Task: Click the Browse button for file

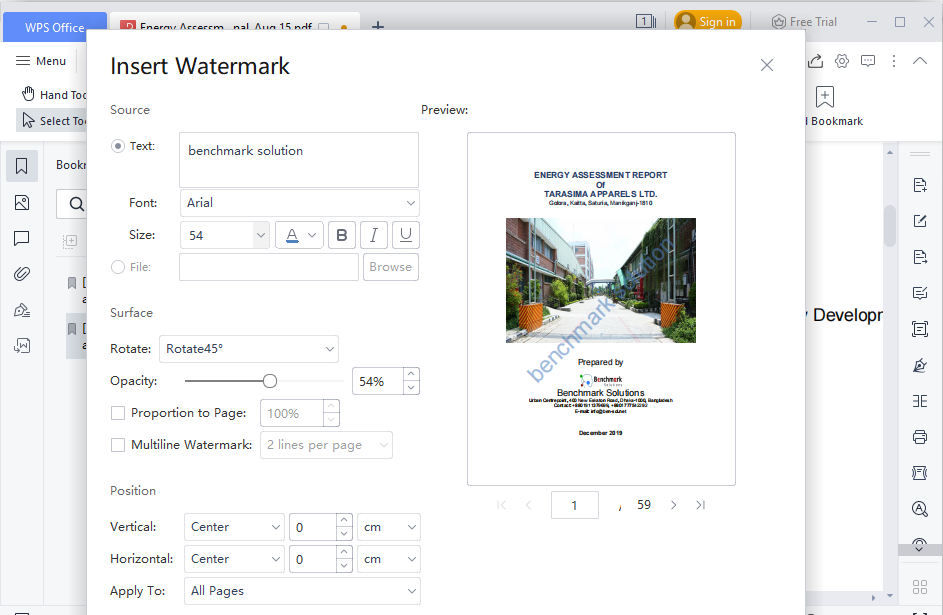Action: [x=390, y=267]
